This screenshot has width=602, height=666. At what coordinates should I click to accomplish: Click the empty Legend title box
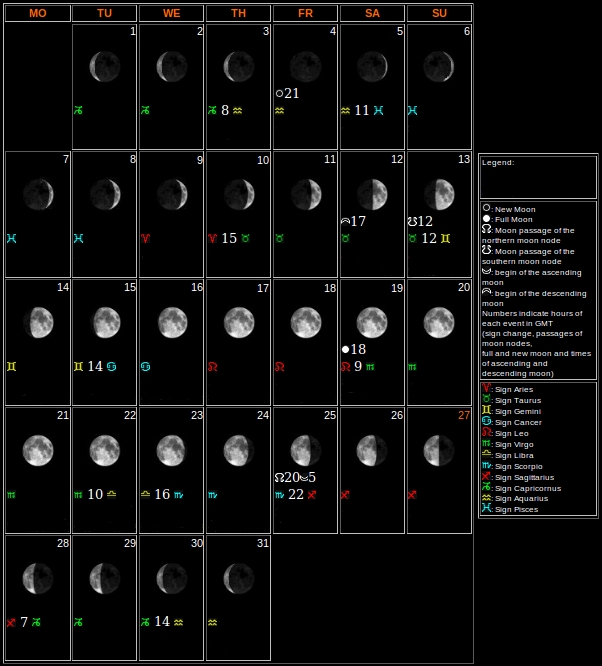pyautogui.click(x=538, y=177)
